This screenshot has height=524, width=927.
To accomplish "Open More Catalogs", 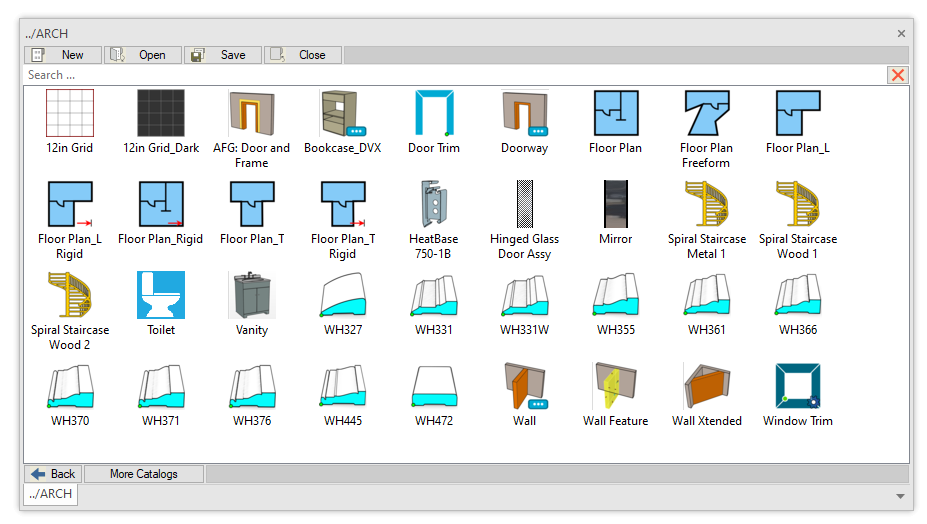I will [144, 474].
